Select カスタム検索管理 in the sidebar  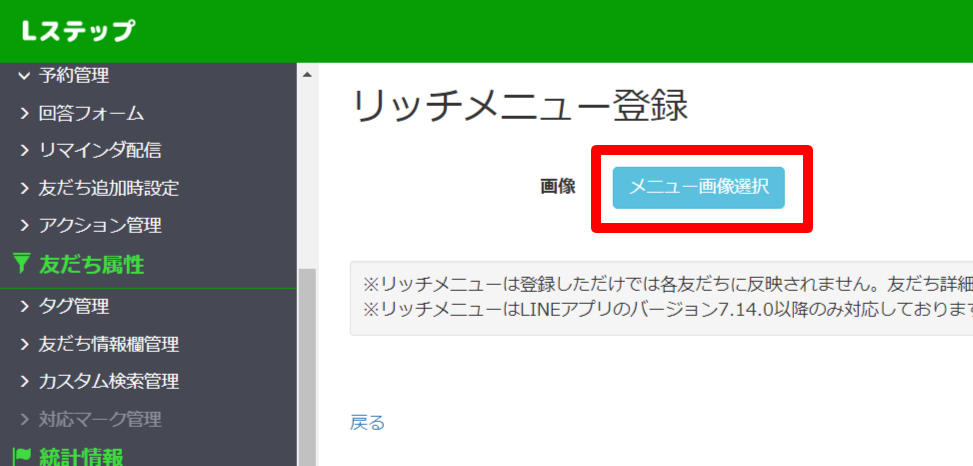point(109,382)
